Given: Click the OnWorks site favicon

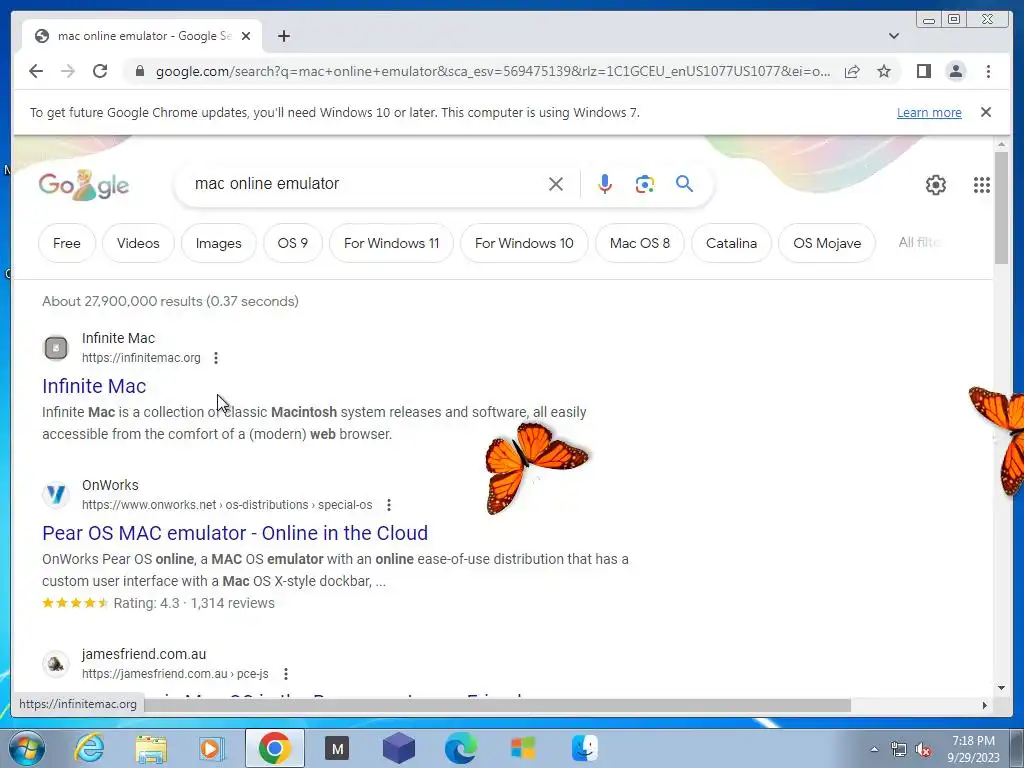Looking at the screenshot, I should (56, 494).
